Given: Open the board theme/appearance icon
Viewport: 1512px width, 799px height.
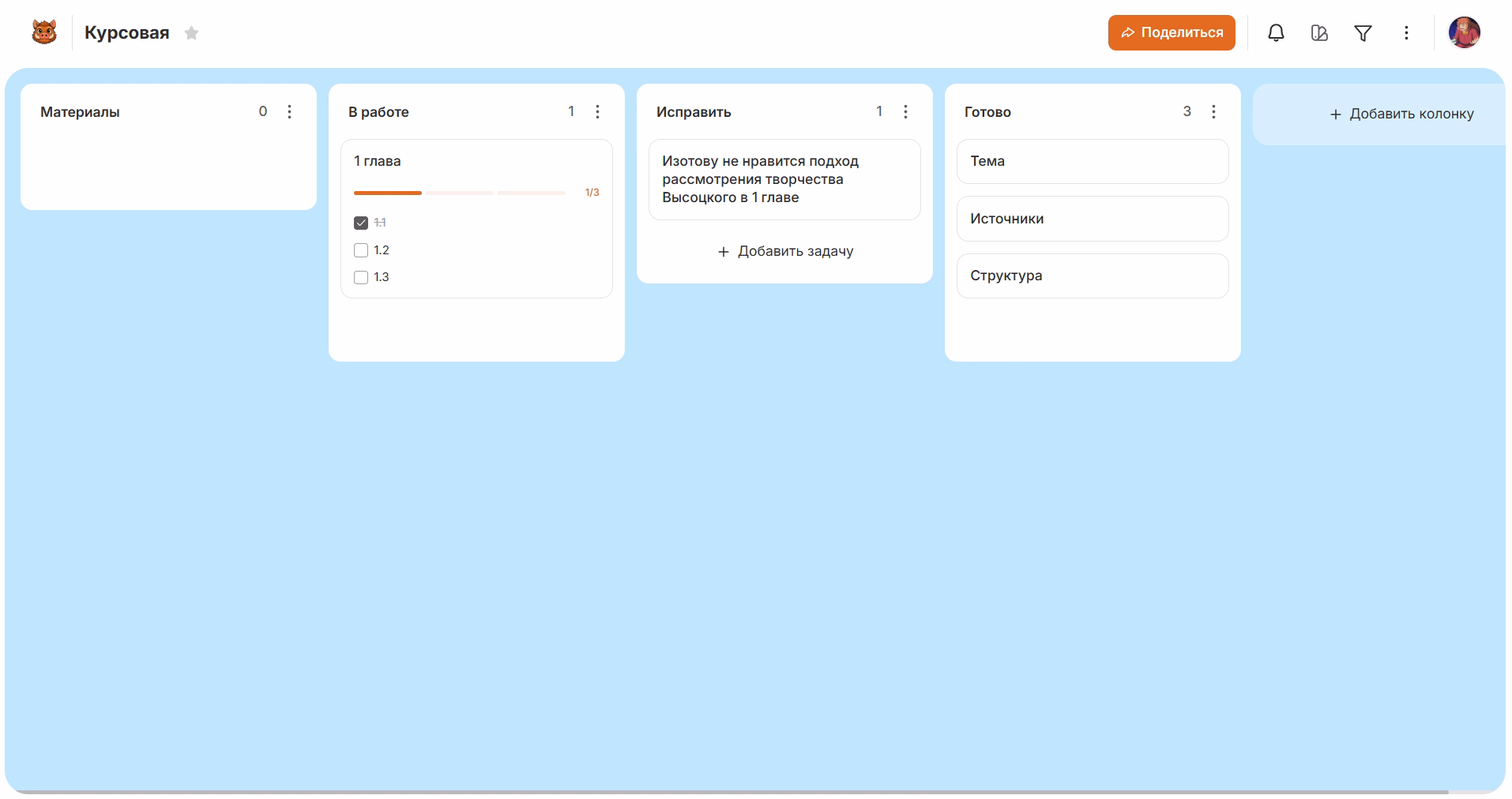Looking at the screenshot, I should tap(1319, 32).
